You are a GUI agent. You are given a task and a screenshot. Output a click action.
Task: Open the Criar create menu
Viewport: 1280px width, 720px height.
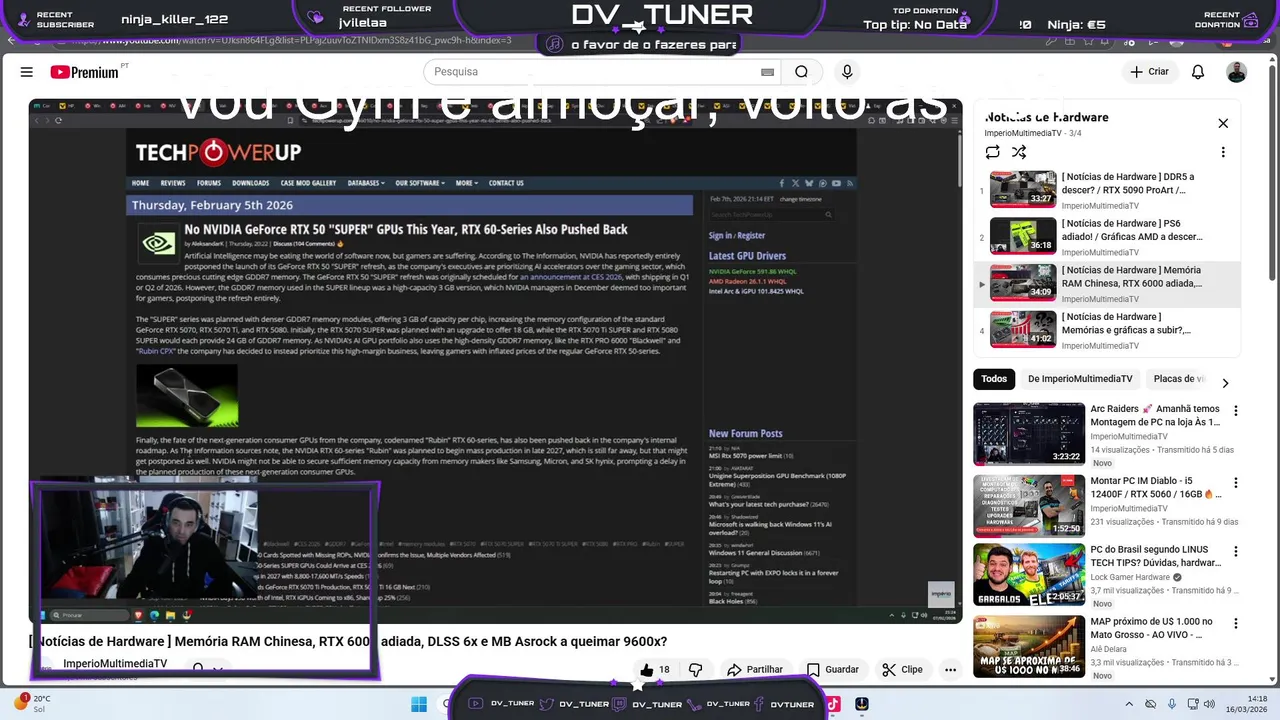click(1149, 72)
